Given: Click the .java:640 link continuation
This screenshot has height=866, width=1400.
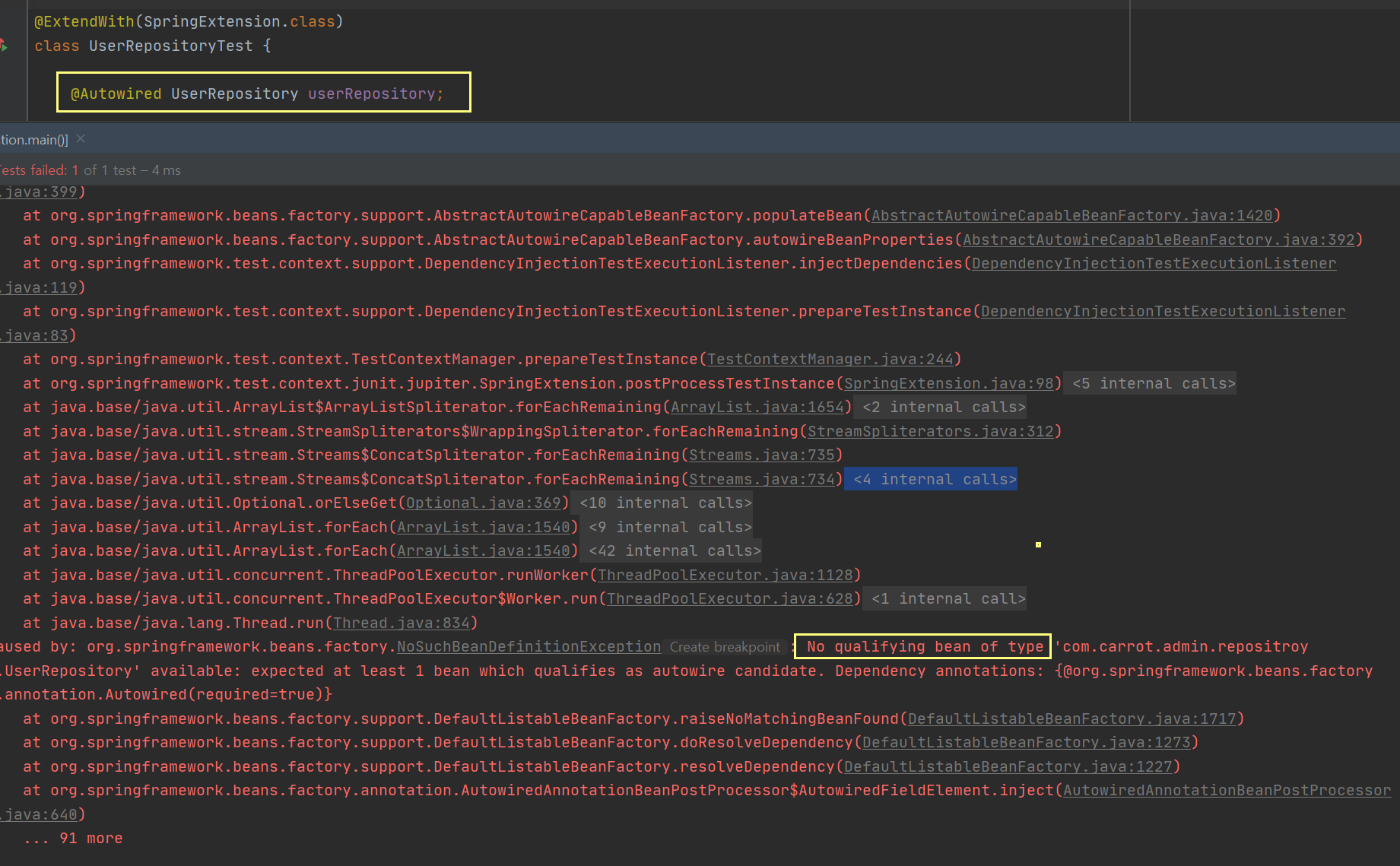Looking at the screenshot, I should tap(39, 815).
